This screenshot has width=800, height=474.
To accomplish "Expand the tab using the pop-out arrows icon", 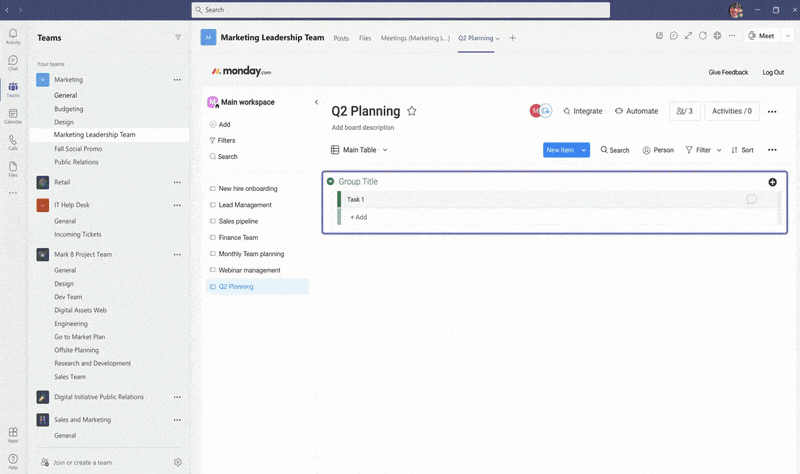I will coord(689,36).
